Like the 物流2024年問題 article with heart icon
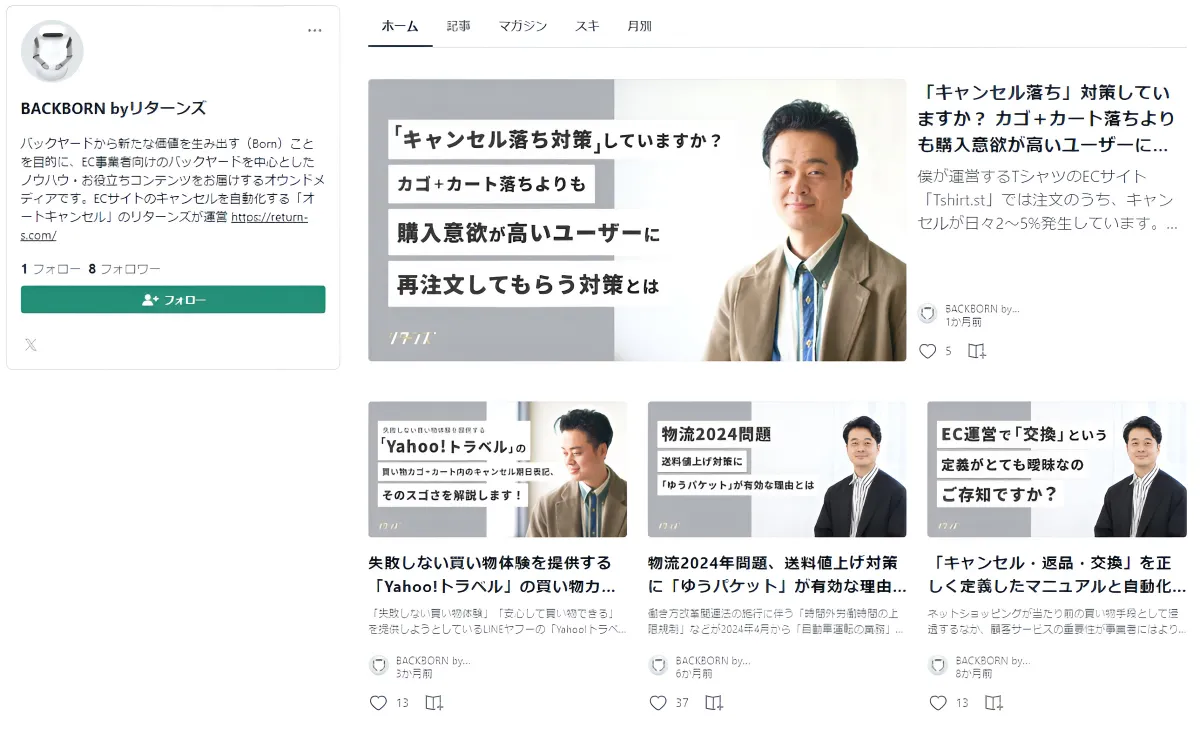 tap(658, 703)
